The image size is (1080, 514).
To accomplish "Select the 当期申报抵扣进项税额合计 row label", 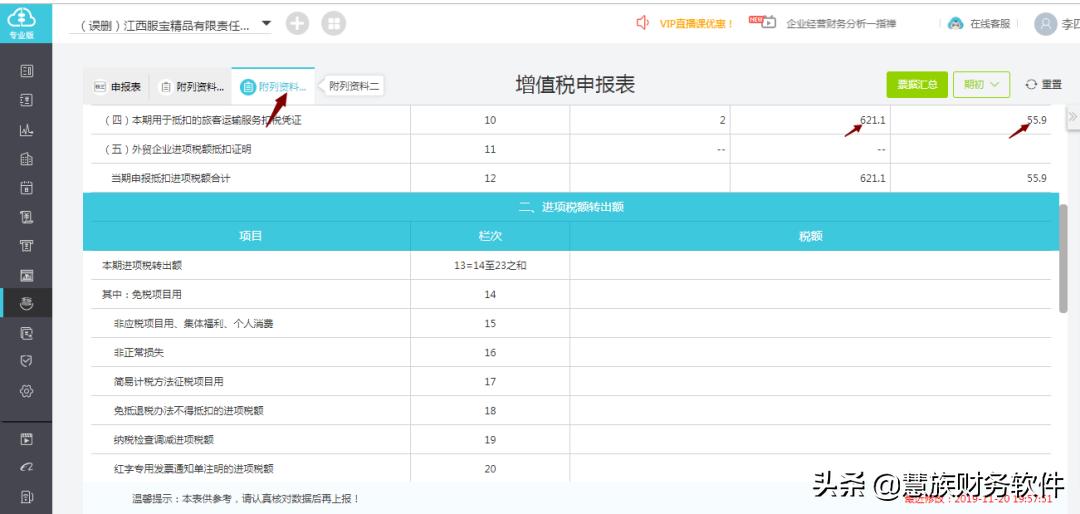I will [x=171, y=178].
